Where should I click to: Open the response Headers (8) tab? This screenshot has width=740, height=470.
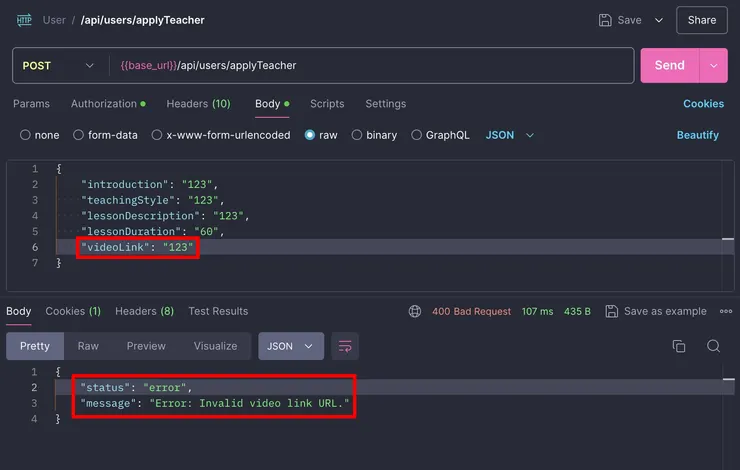[x=144, y=311]
